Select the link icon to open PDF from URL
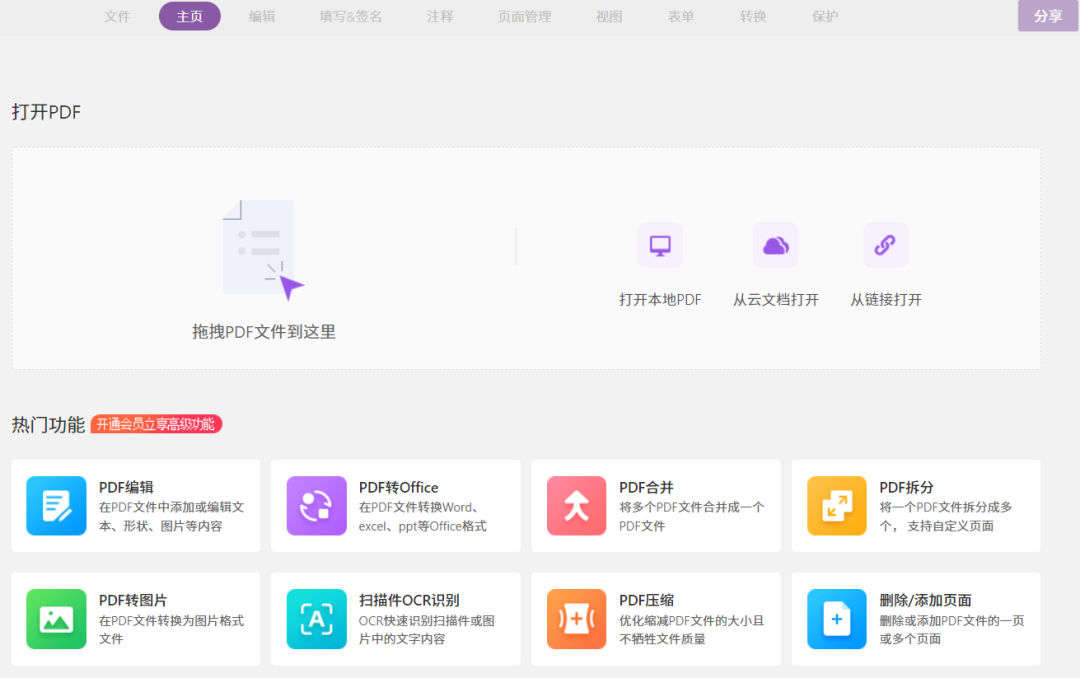This screenshot has width=1080, height=678. click(885, 245)
